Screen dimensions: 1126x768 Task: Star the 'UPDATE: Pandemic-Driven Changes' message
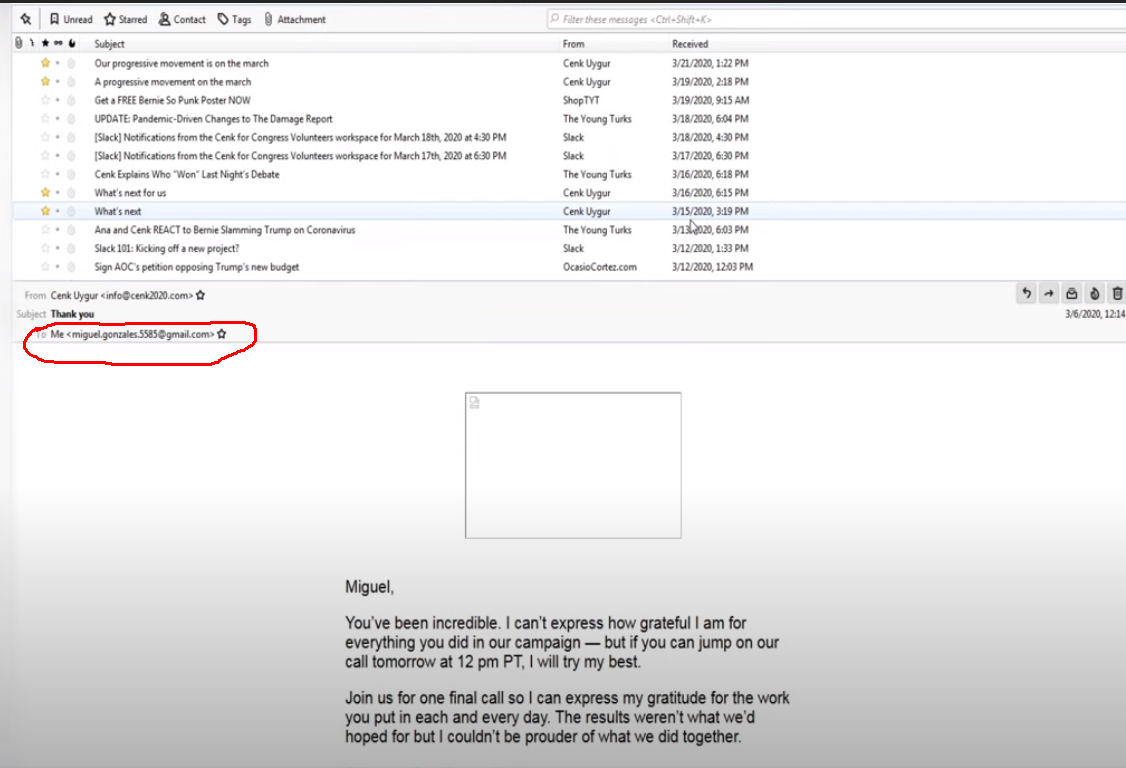coord(45,119)
